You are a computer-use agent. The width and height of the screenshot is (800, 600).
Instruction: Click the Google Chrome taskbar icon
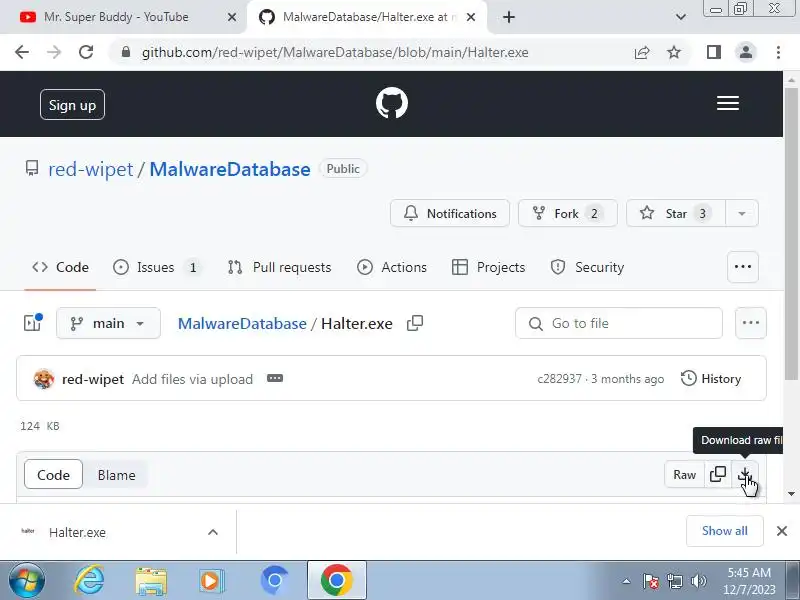click(337, 581)
